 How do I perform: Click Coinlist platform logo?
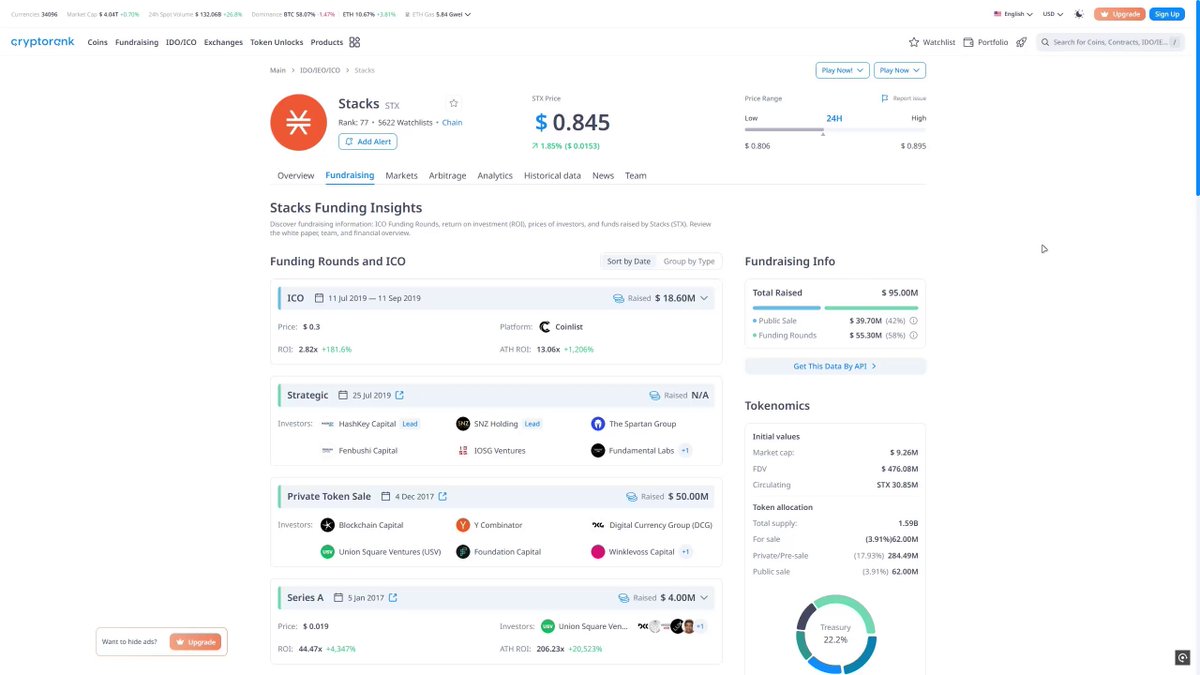tap(545, 327)
